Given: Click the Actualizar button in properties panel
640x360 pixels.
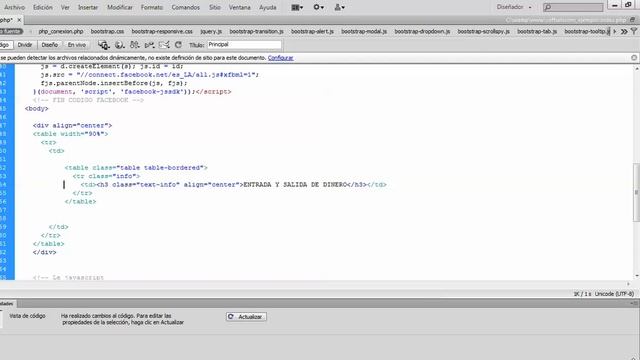Looking at the screenshot, I should pos(246,317).
